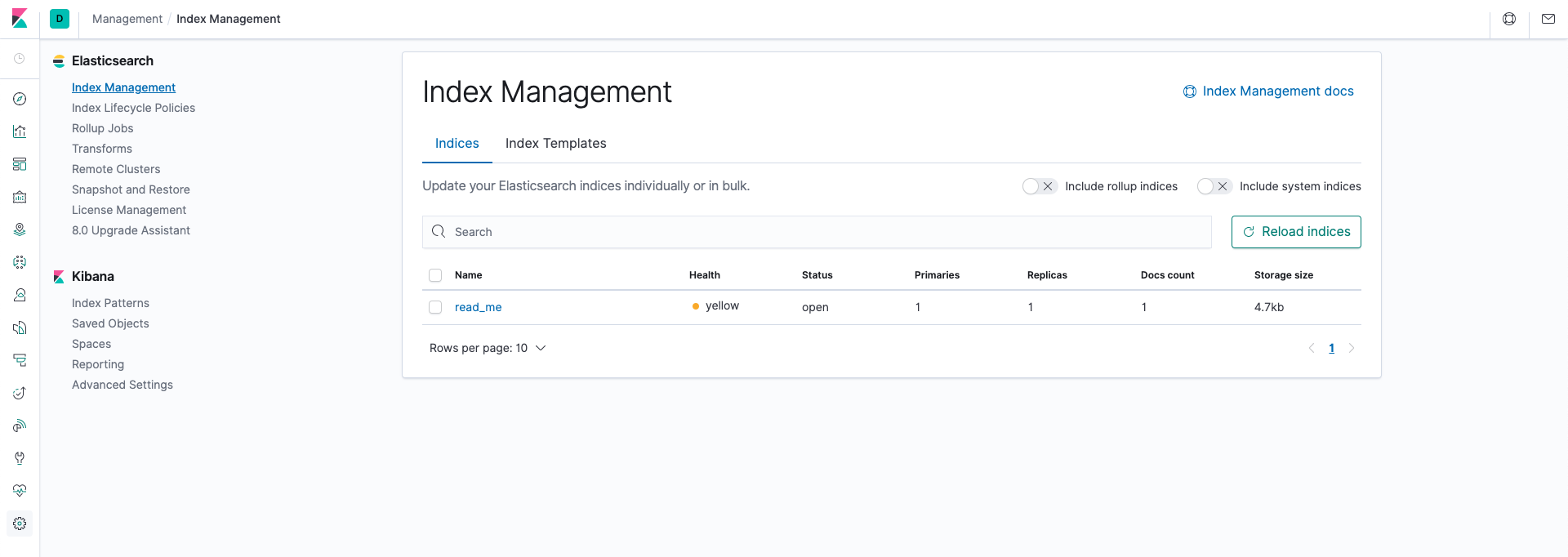Sort table by Replicas column header

coord(1047,275)
